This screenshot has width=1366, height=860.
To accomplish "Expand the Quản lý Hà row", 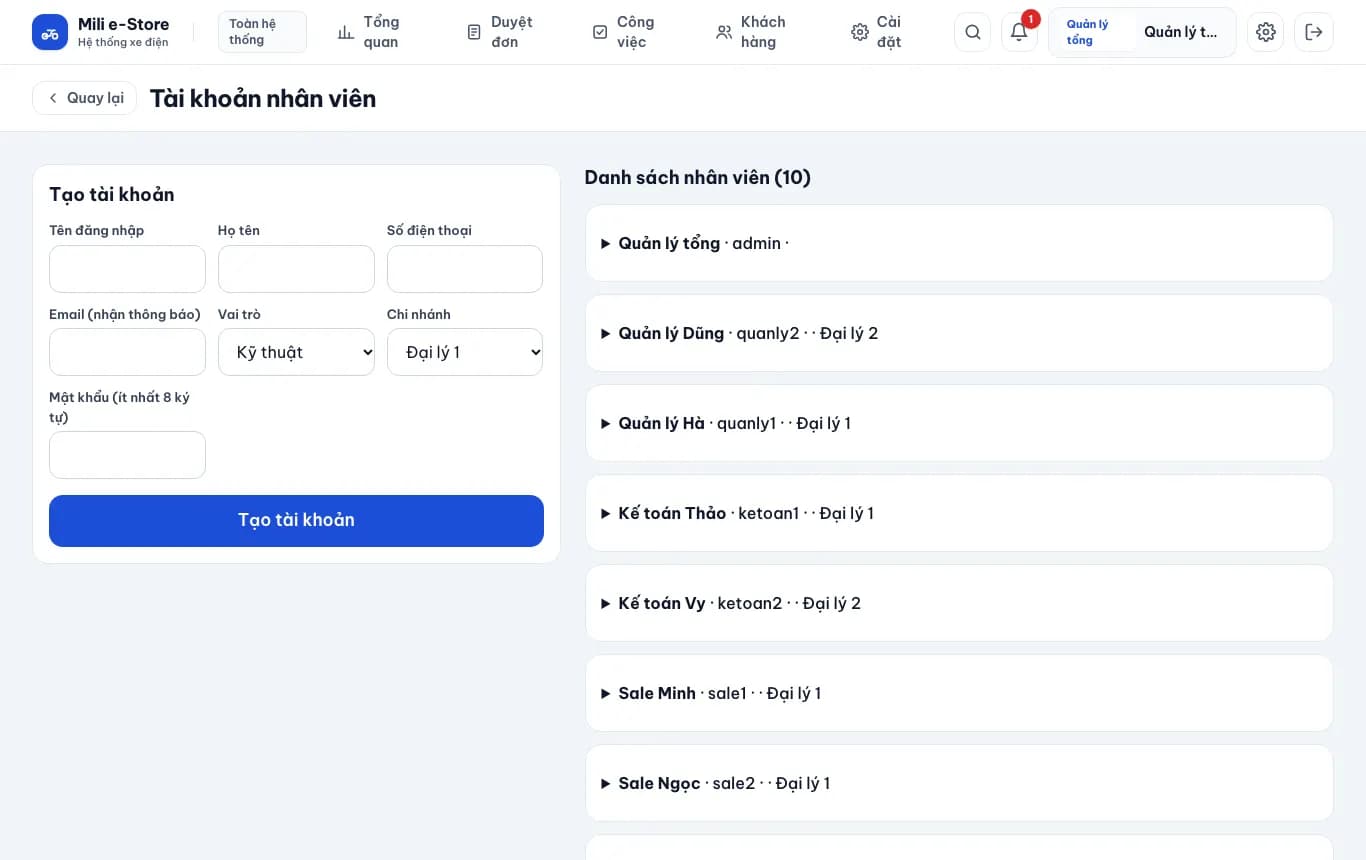I will point(959,423).
